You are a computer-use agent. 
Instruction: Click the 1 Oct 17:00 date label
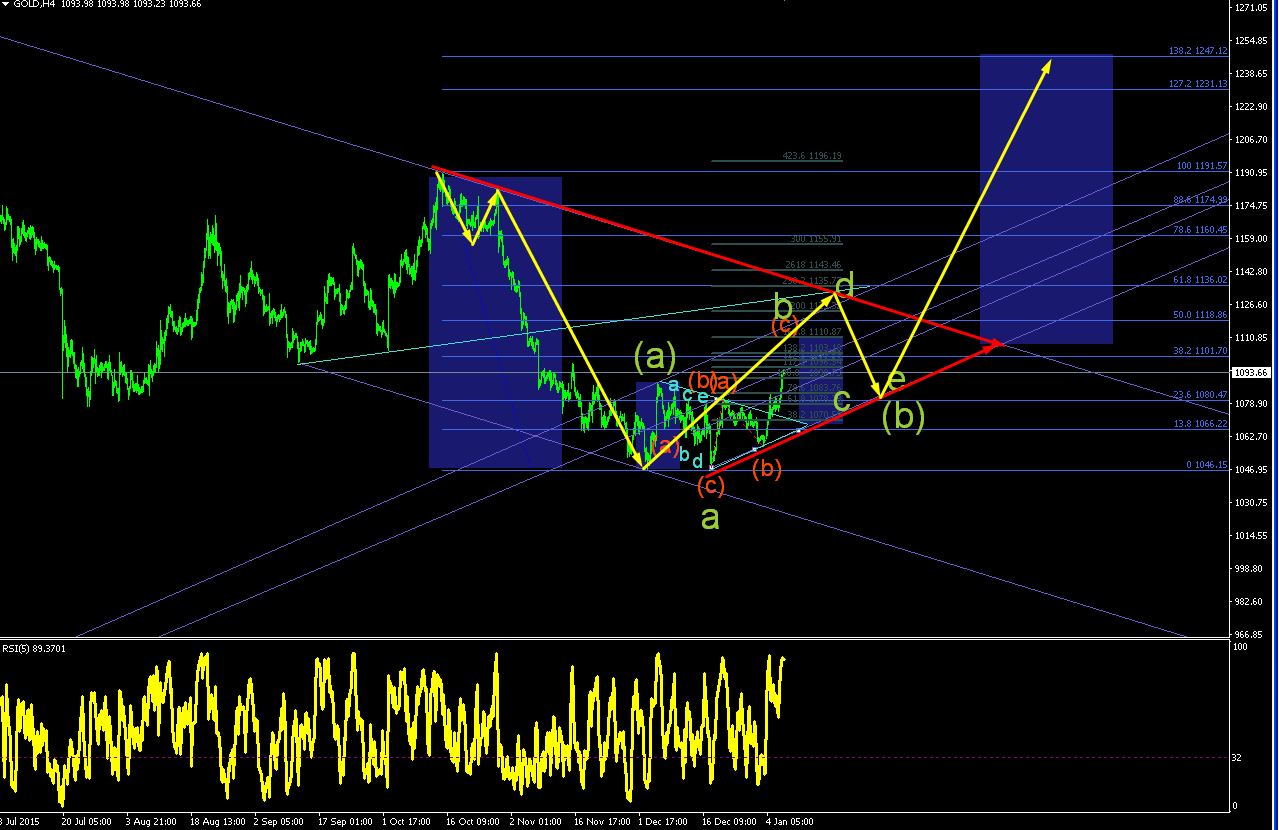[x=406, y=822]
